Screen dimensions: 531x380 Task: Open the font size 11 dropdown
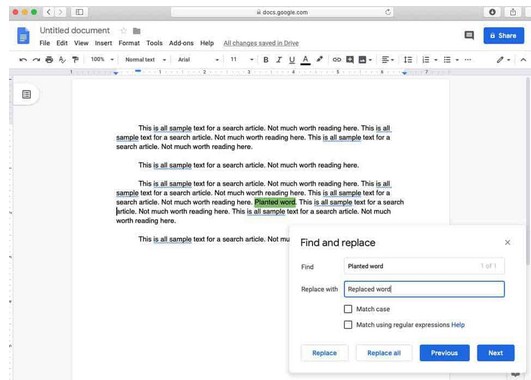coord(242,59)
